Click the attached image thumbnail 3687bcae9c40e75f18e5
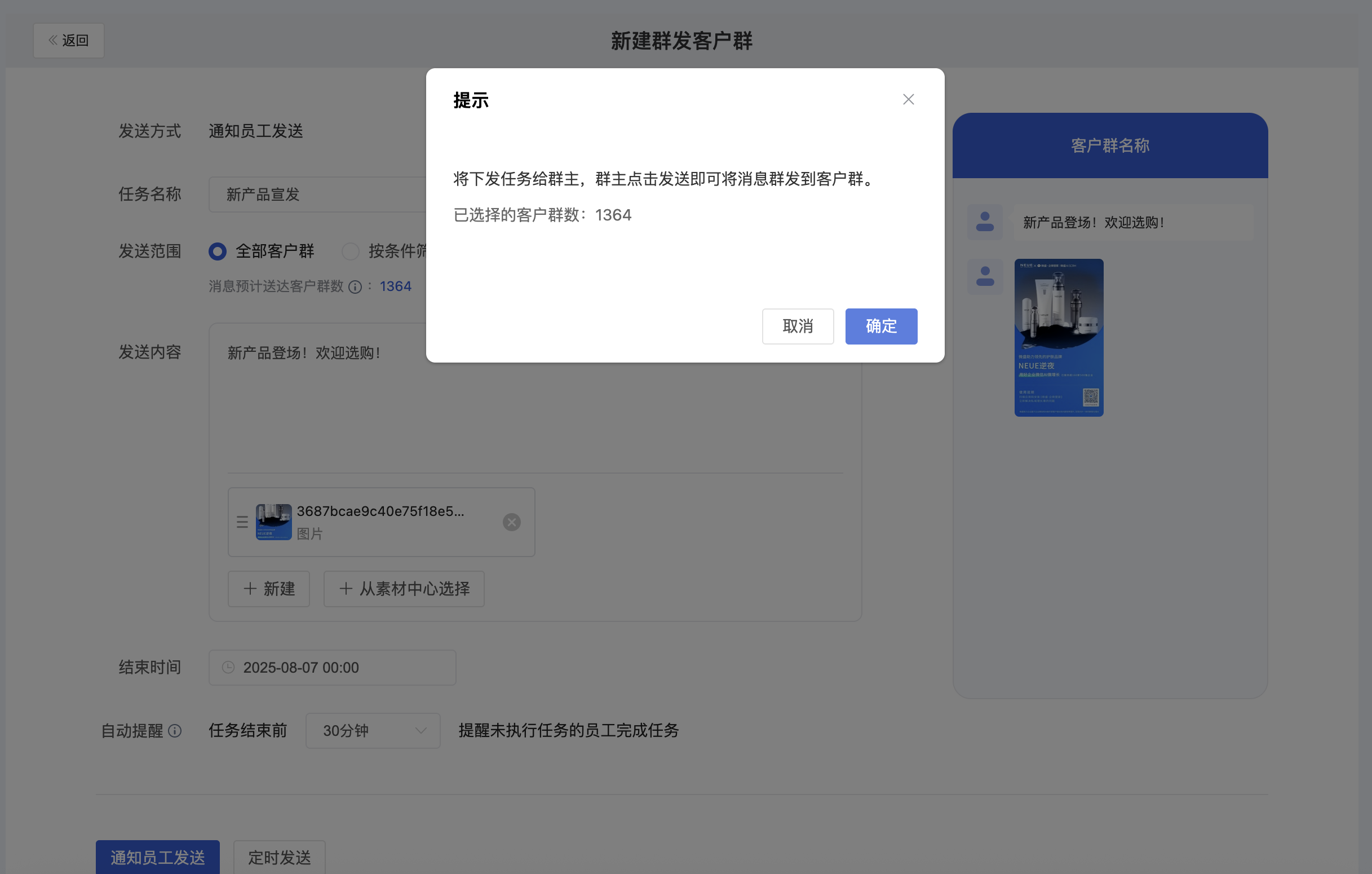Viewport: 1372px width, 874px height. [x=273, y=522]
